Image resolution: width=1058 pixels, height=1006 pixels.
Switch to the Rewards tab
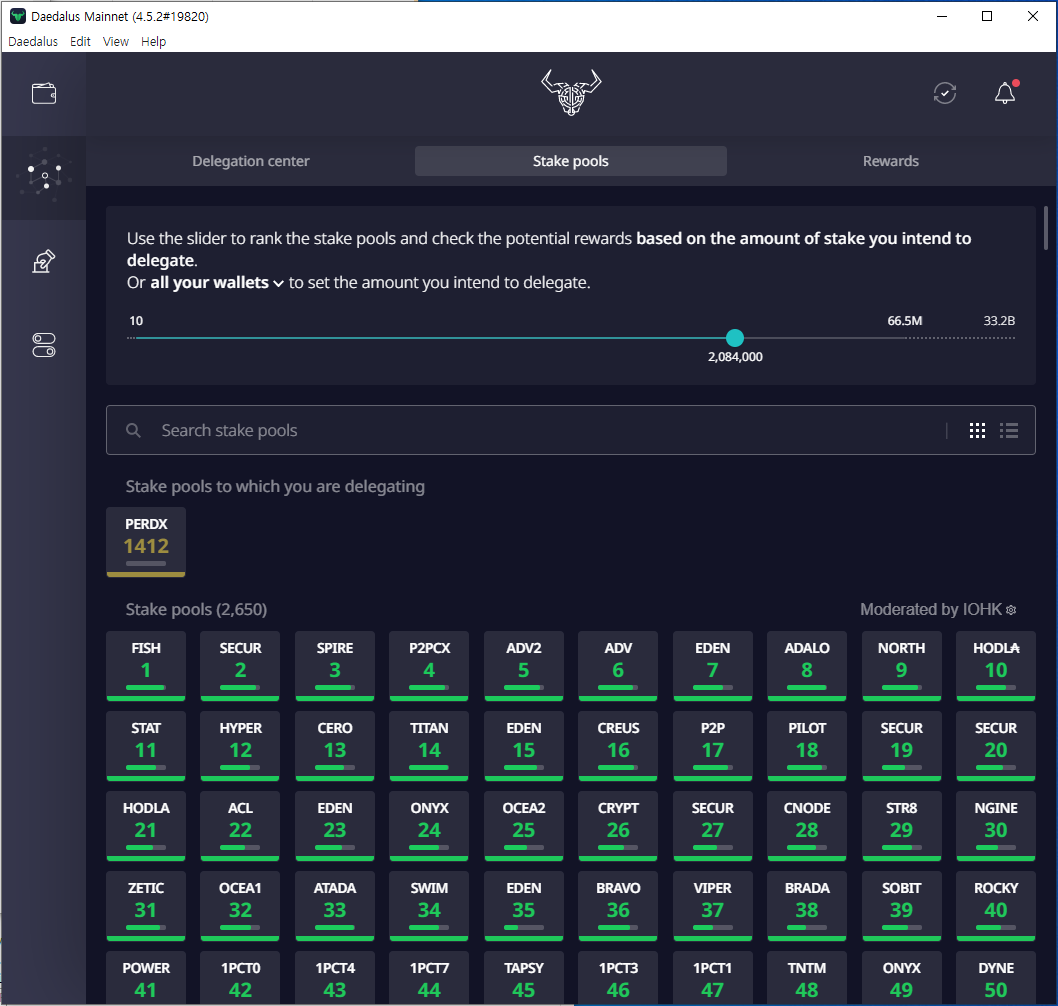click(x=891, y=161)
